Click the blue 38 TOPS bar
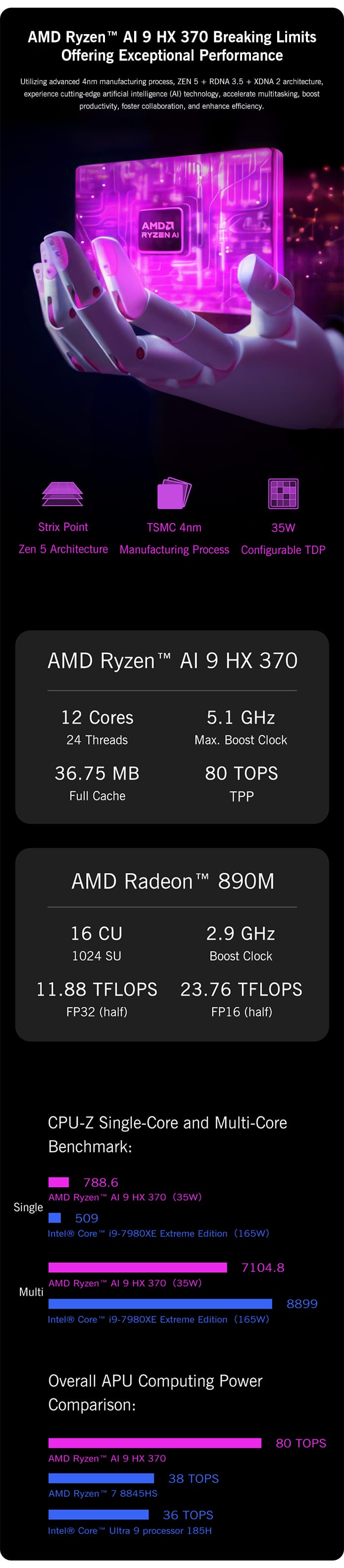The image size is (344, 1568). click(x=101, y=1478)
